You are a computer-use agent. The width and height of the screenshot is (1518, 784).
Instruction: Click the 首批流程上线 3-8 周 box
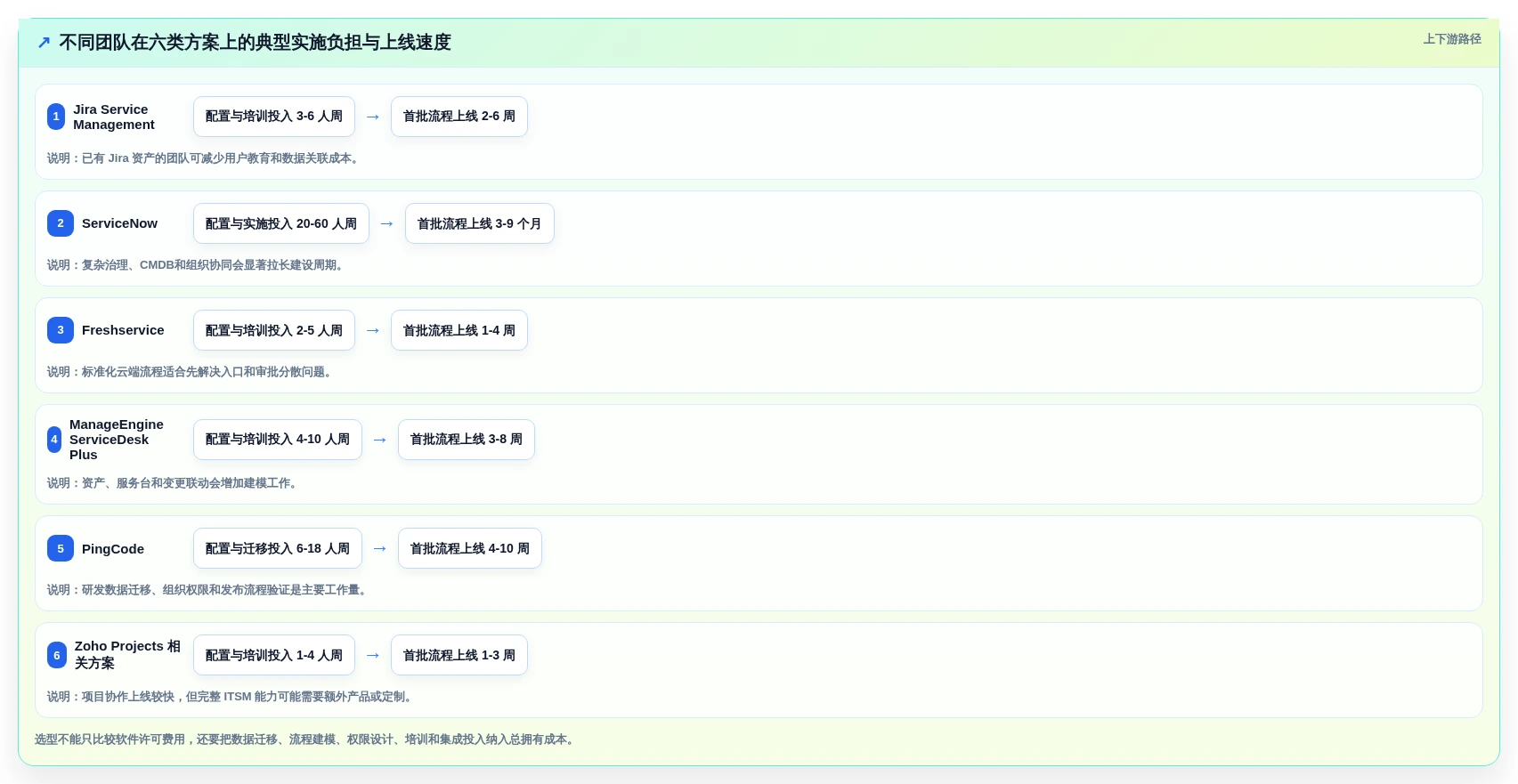click(467, 440)
